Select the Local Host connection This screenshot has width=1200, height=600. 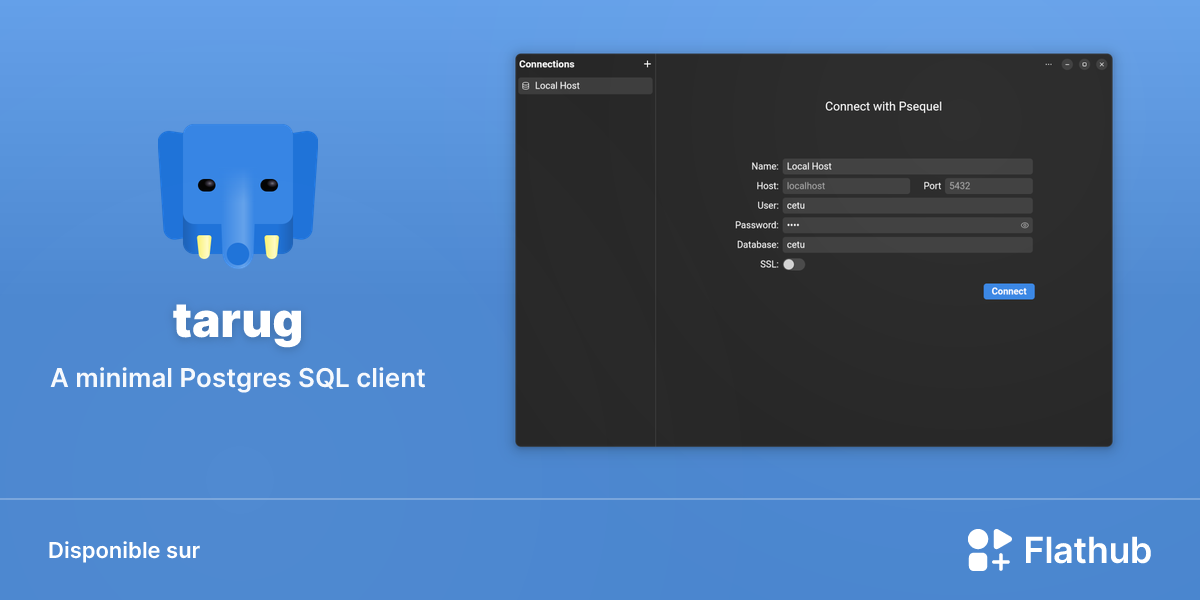coord(585,86)
